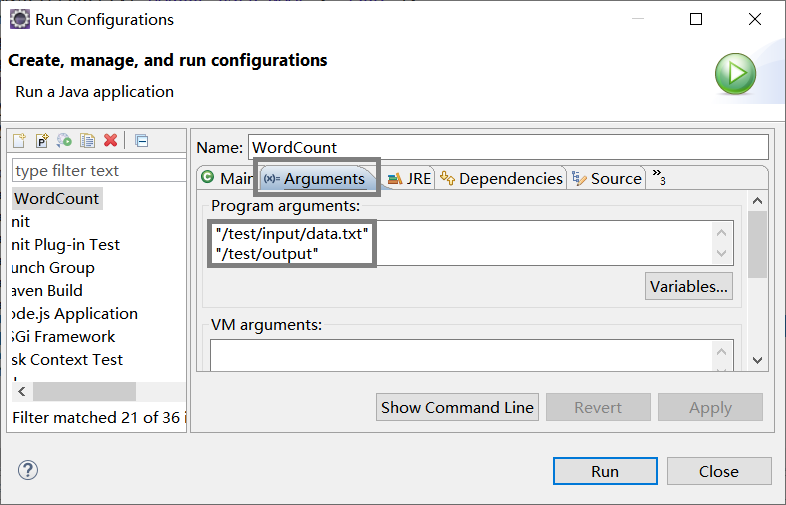Click Export launch configuration icon
The height and width of the screenshot is (505, 786).
click(65, 141)
